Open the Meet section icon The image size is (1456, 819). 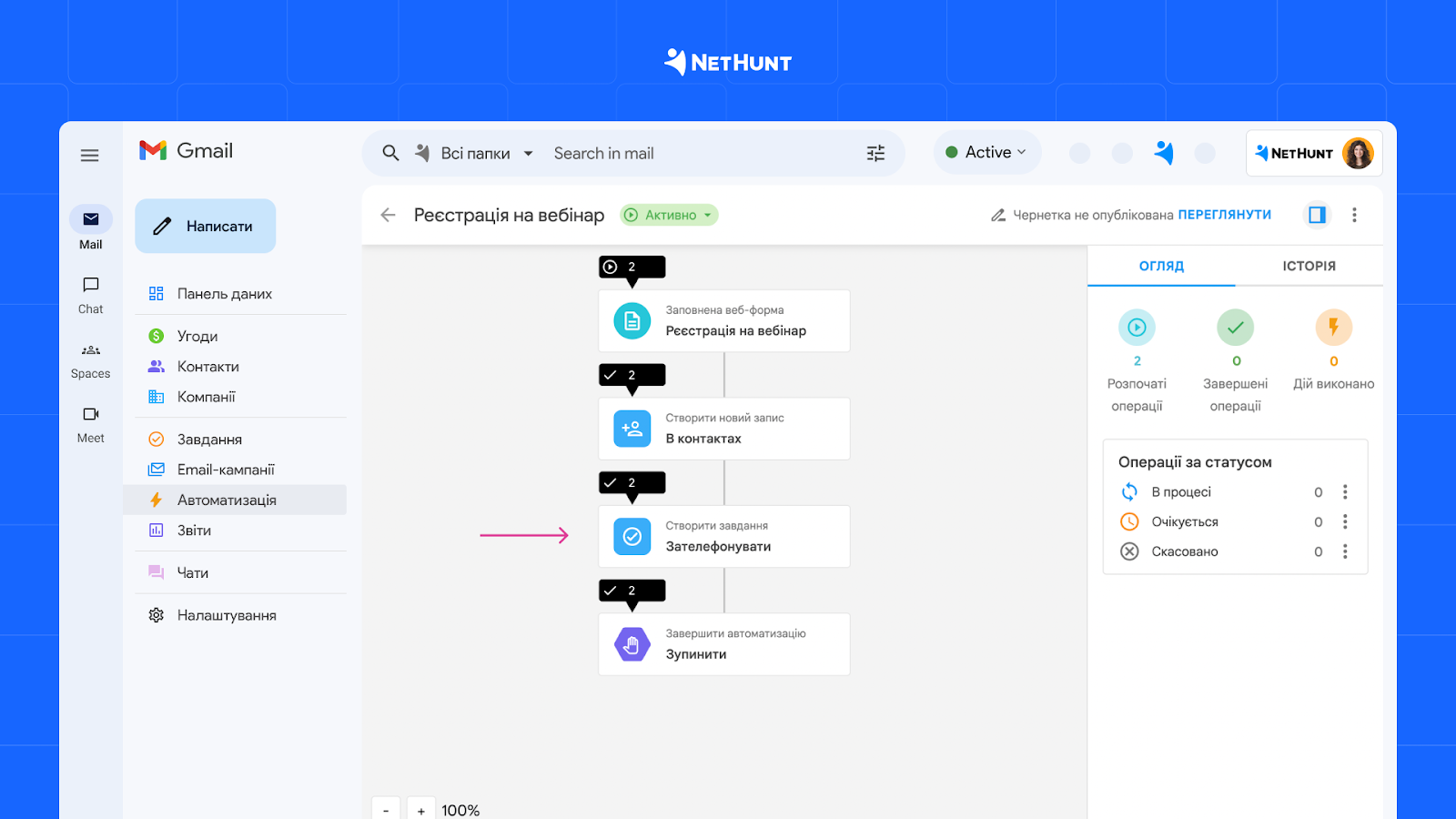(91, 414)
